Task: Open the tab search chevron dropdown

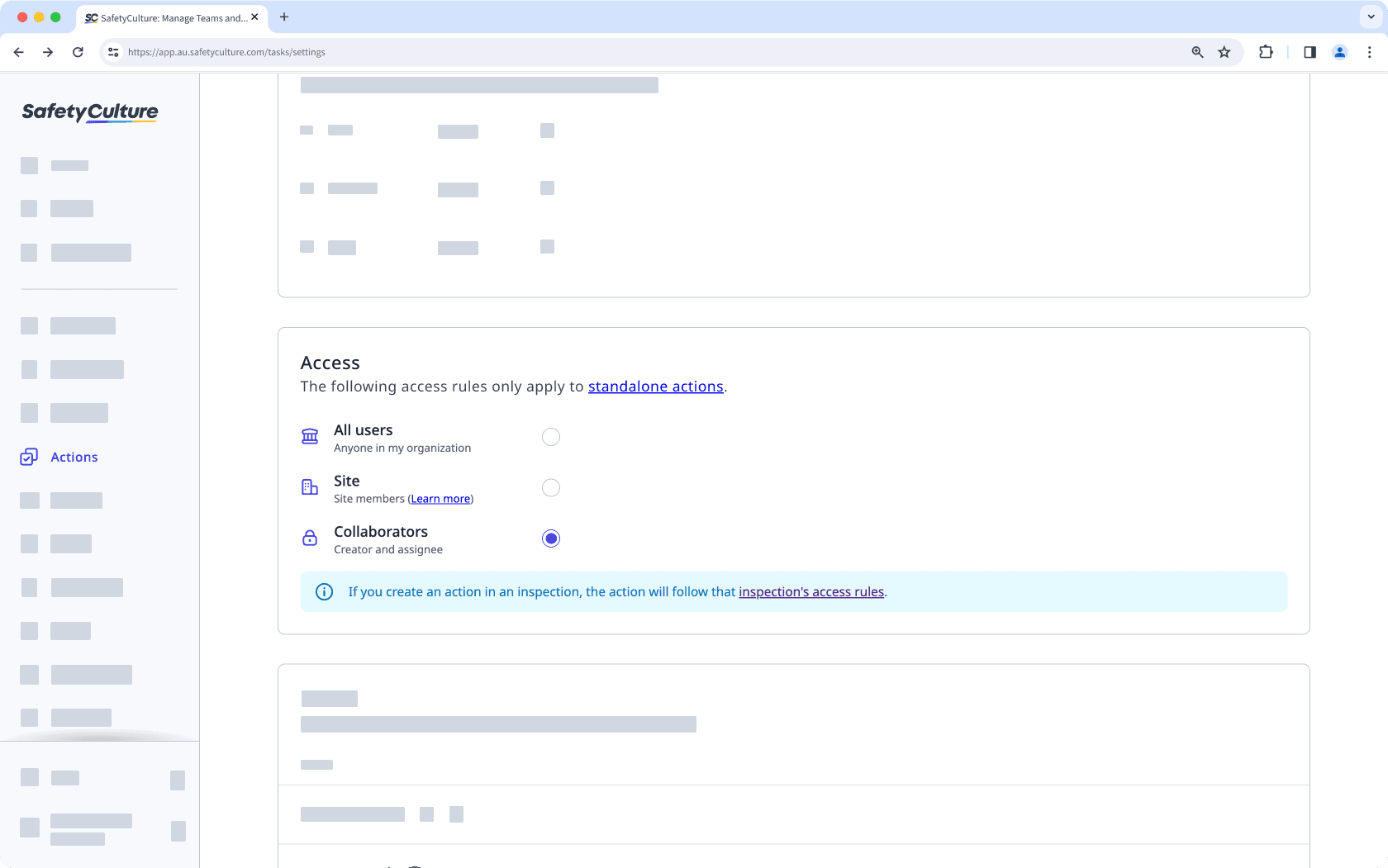Action: click(x=1369, y=17)
